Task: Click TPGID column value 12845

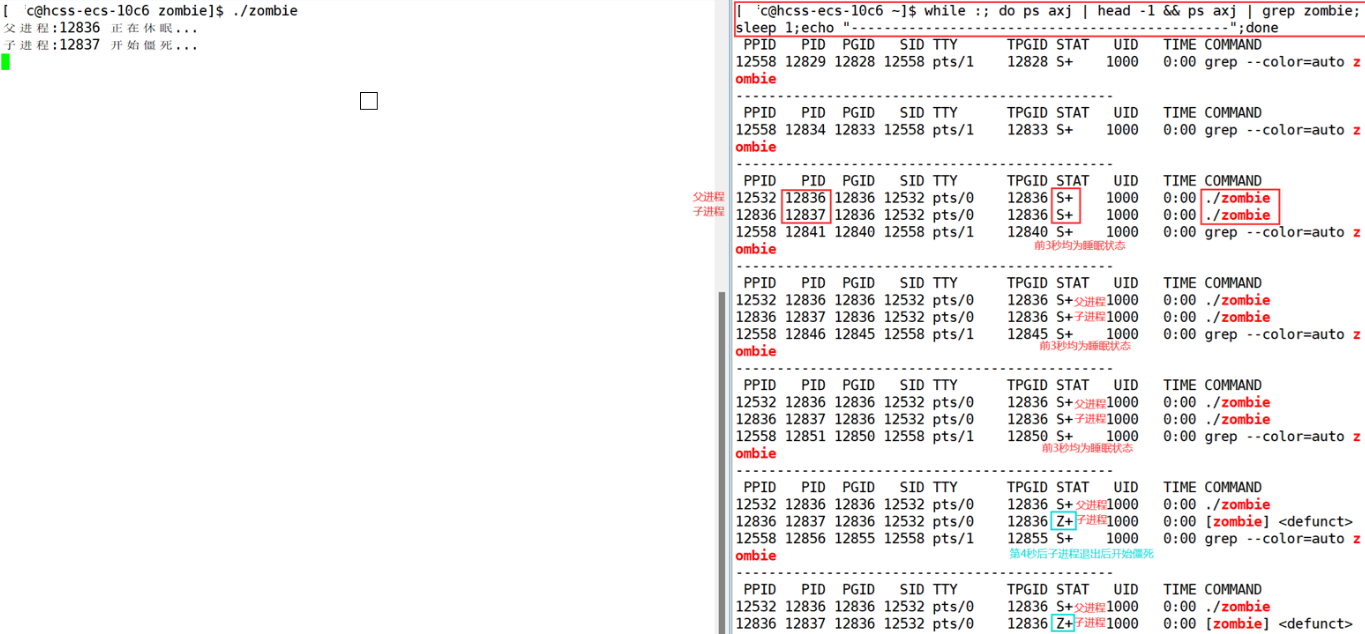Action: pyautogui.click(x=1028, y=334)
